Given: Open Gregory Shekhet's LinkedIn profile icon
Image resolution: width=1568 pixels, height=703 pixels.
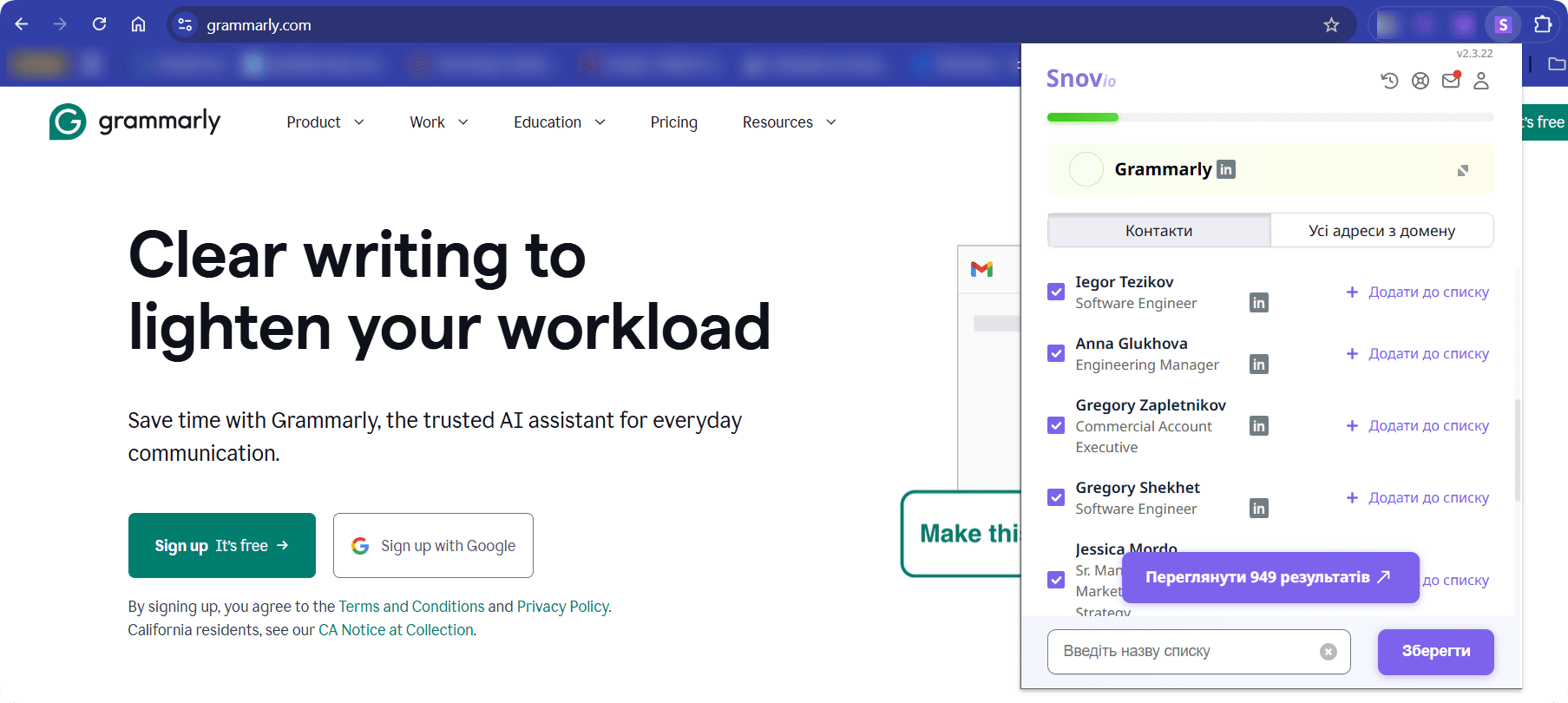Looking at the screenshot, I should tap(1258, 509).
